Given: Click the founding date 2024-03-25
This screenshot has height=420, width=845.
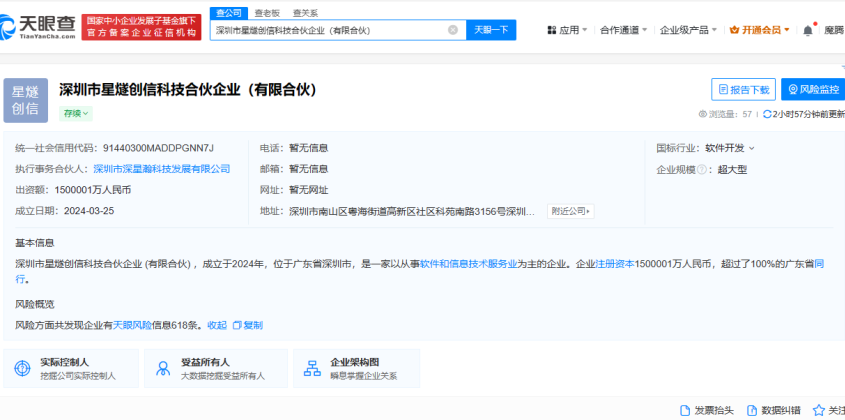Looking at the screenshot, I should (x=89, y=211).
